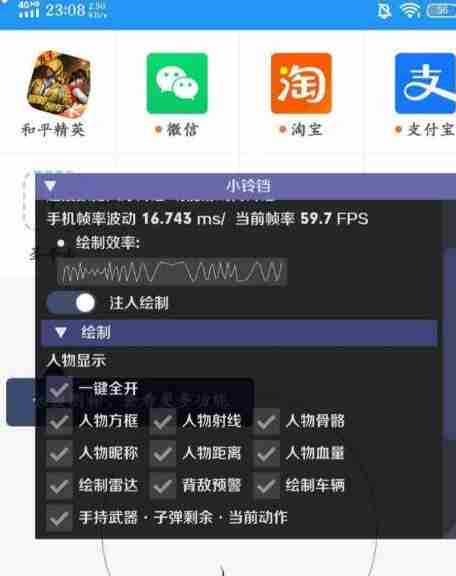
Task: Toggle the 注入绘制 switch
Action: pos(71,303)
